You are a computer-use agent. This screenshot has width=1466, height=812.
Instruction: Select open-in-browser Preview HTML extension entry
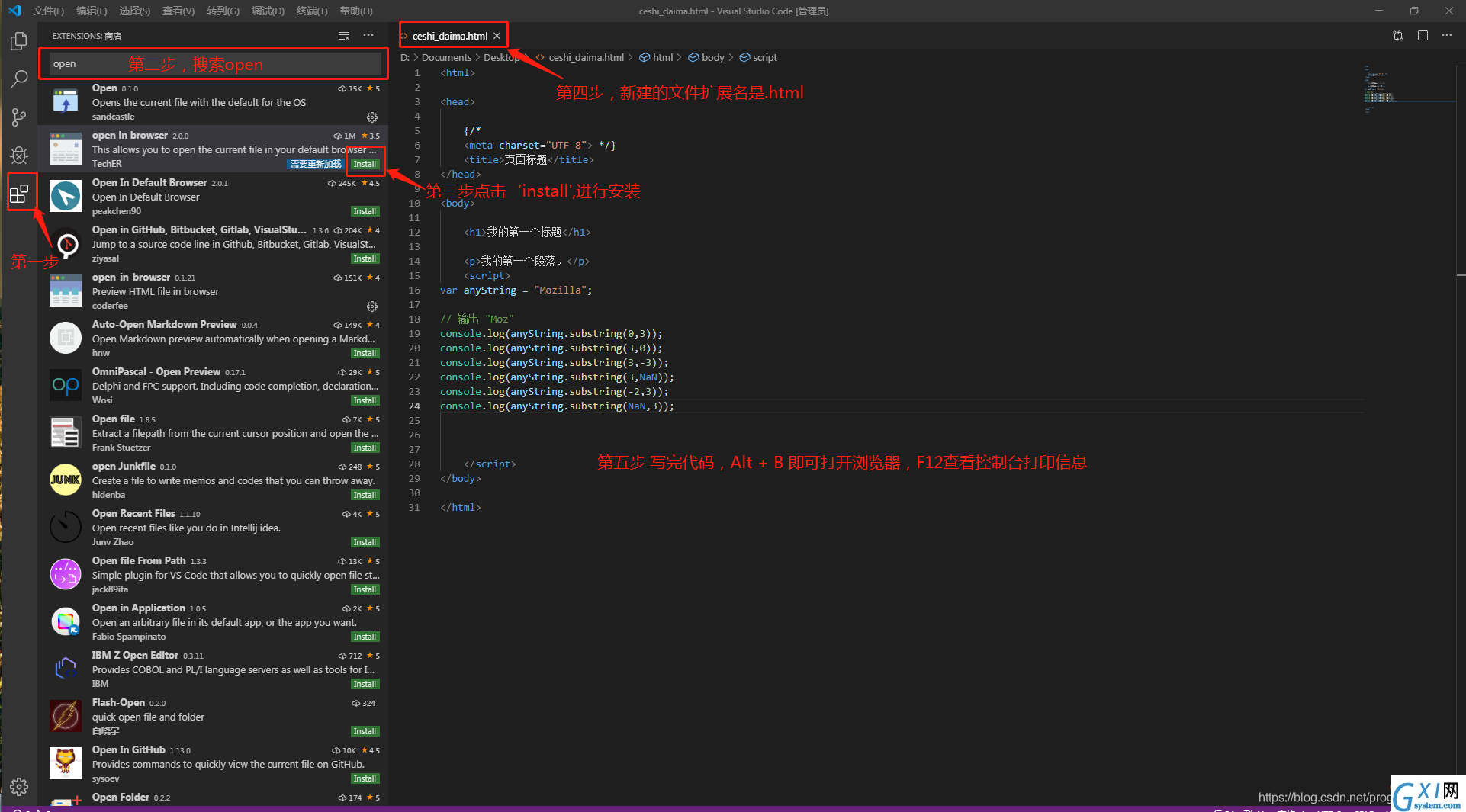[213, 291]
